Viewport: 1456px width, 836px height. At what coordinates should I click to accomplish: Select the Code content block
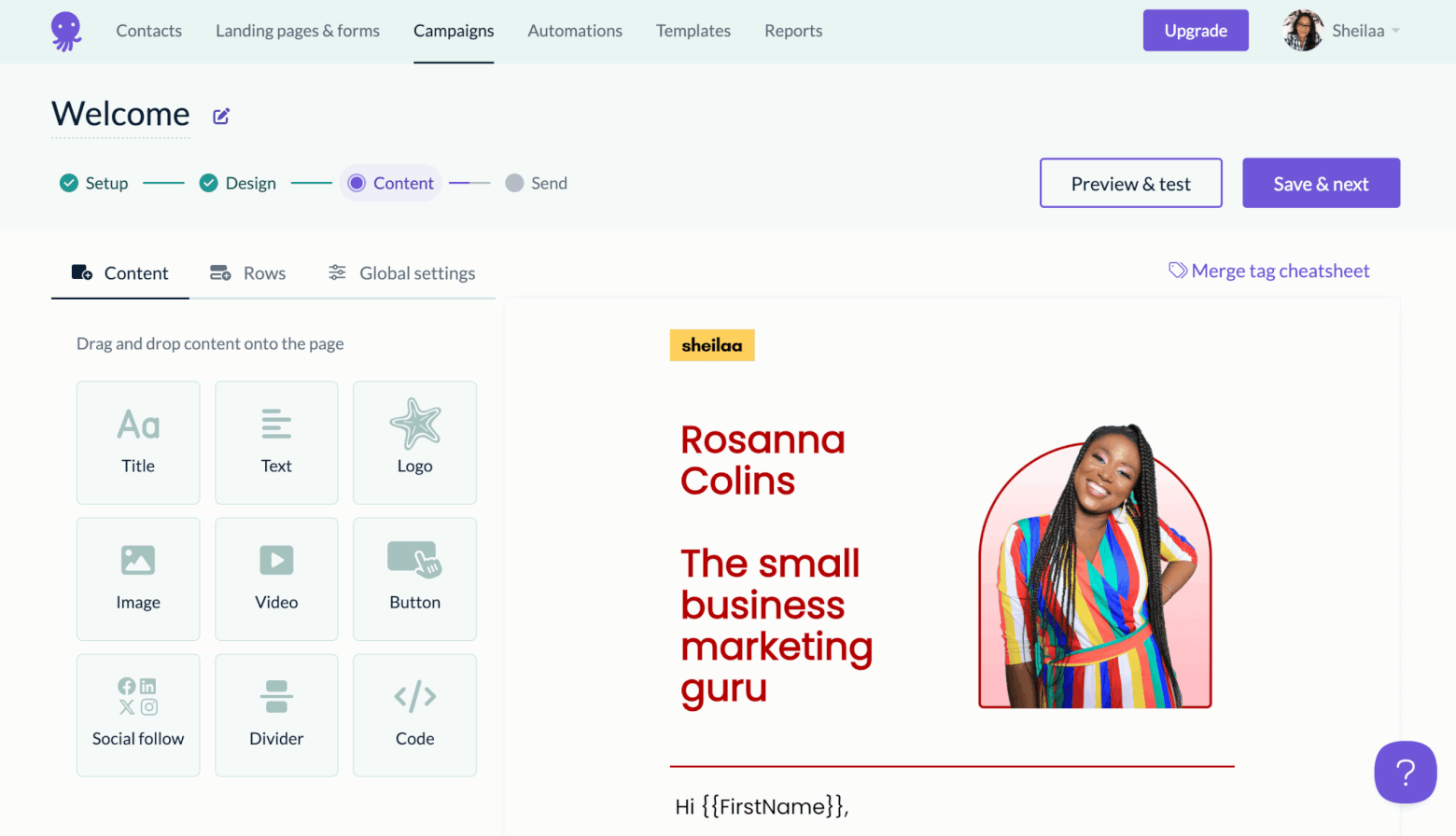pos(414,715)
